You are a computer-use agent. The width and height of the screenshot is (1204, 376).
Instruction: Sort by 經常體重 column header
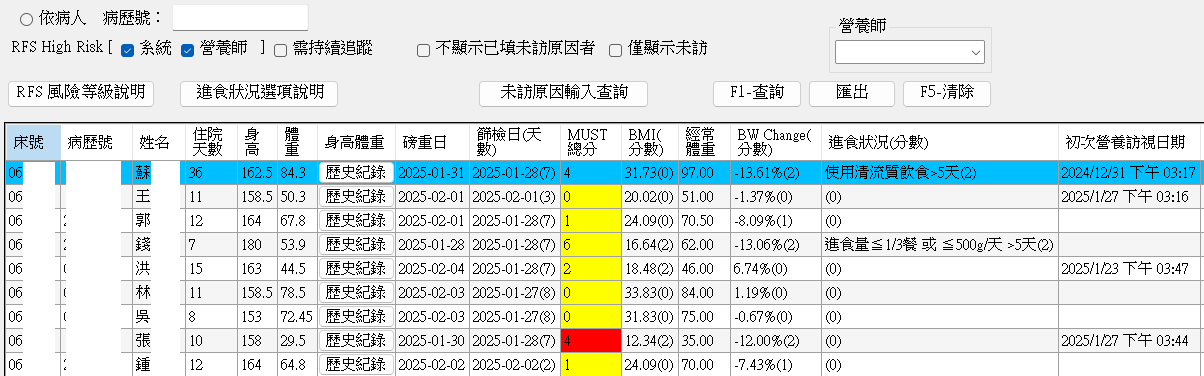pos(704,142)
